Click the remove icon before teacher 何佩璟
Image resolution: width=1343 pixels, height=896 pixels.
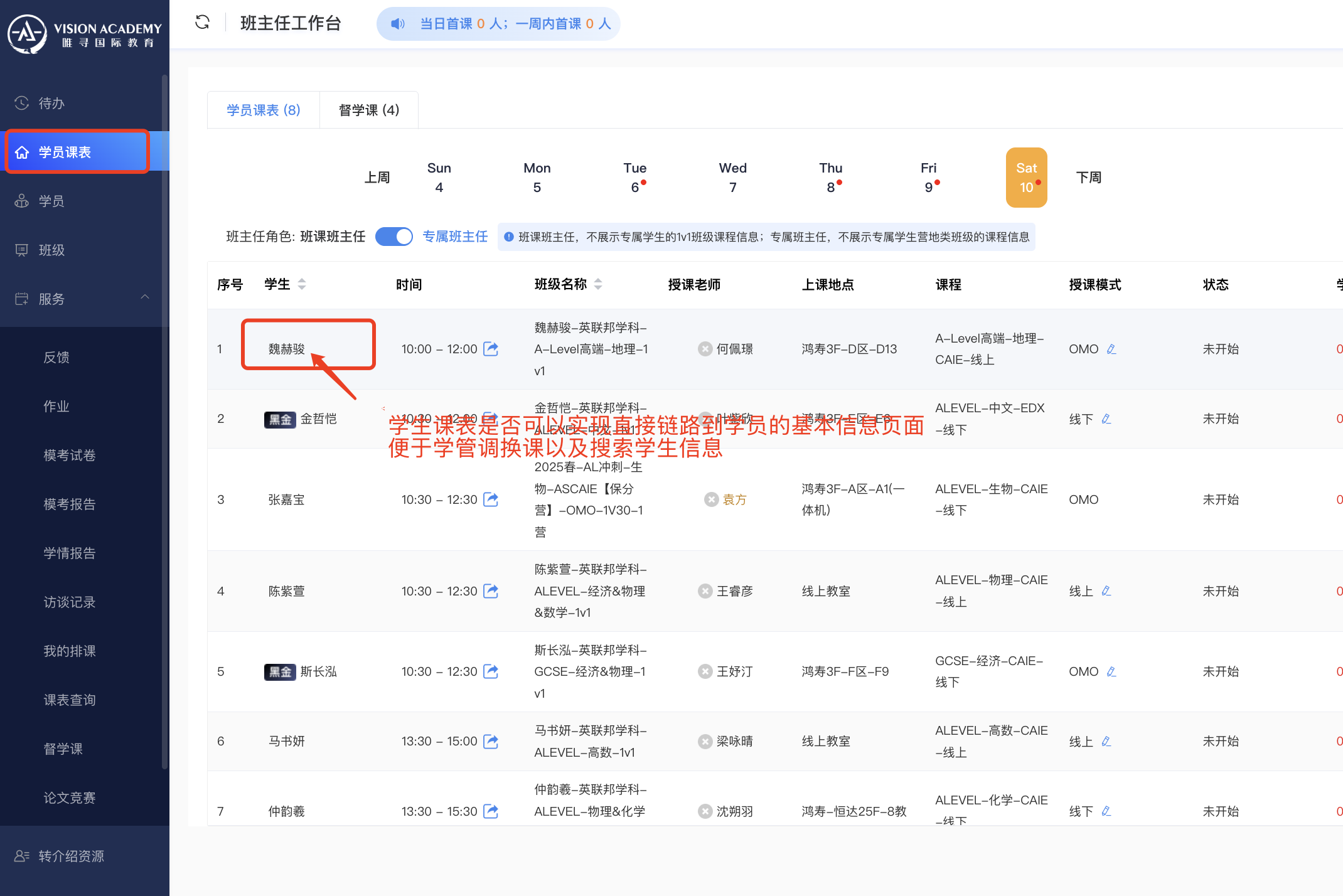tap(705, 349)
